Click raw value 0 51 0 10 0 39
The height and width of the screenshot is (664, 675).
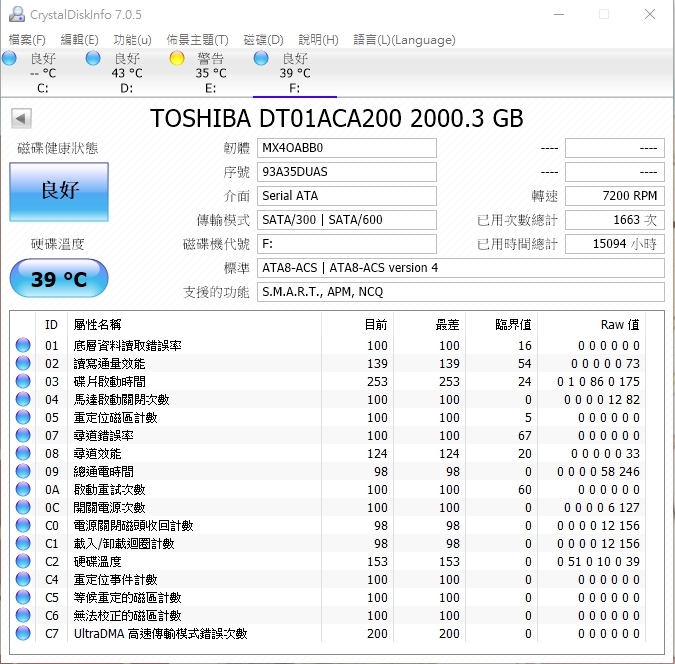tap(598, 562)
